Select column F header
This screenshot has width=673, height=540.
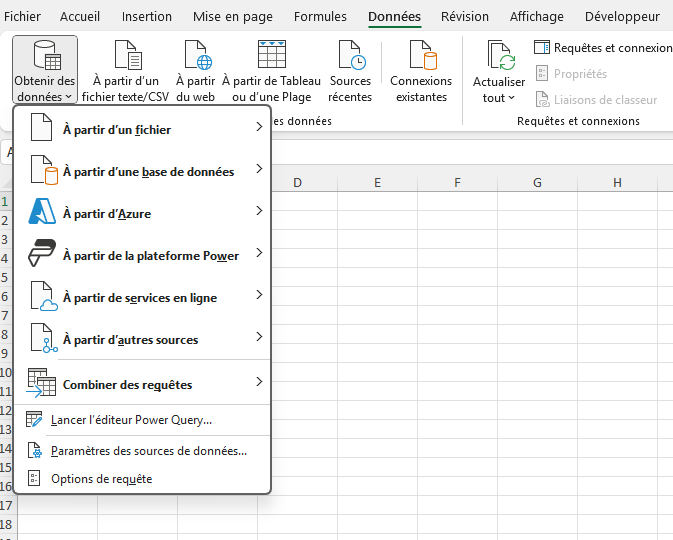click(457, 182)
